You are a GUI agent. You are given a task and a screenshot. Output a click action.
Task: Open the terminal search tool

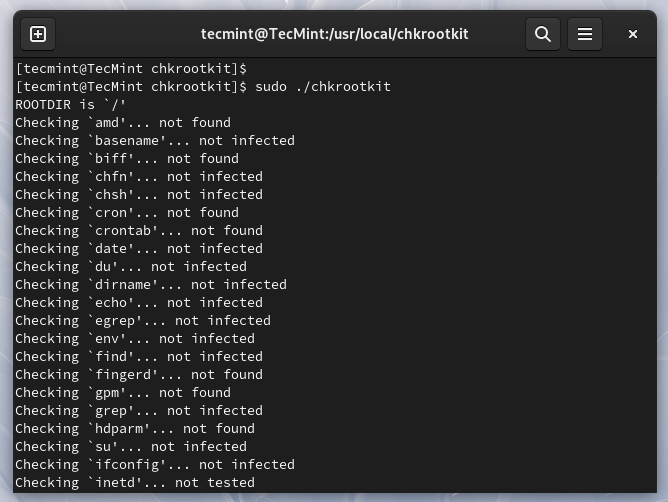[543, 34]
